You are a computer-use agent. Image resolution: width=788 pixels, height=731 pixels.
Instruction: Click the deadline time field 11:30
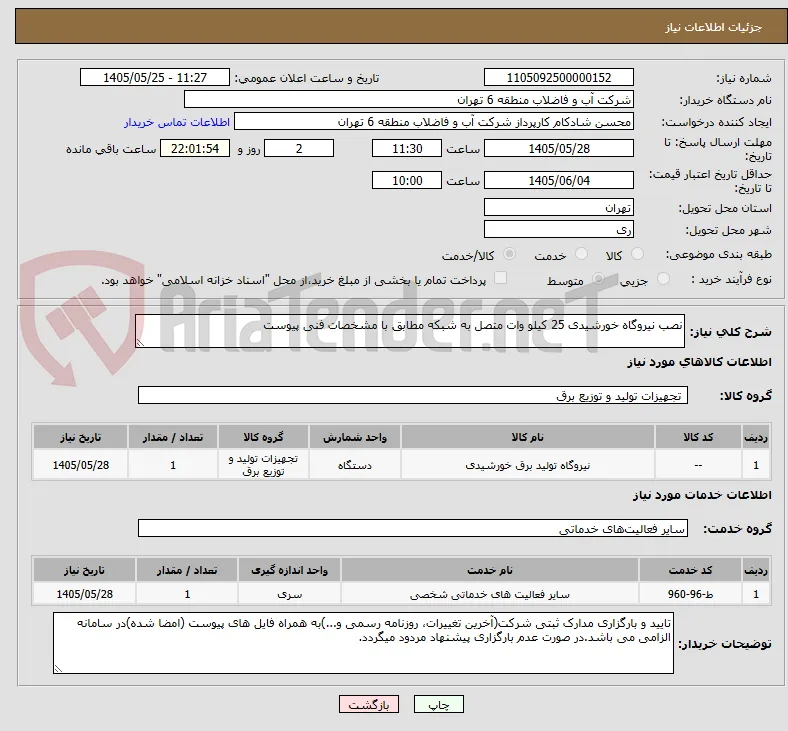point(407,148)
